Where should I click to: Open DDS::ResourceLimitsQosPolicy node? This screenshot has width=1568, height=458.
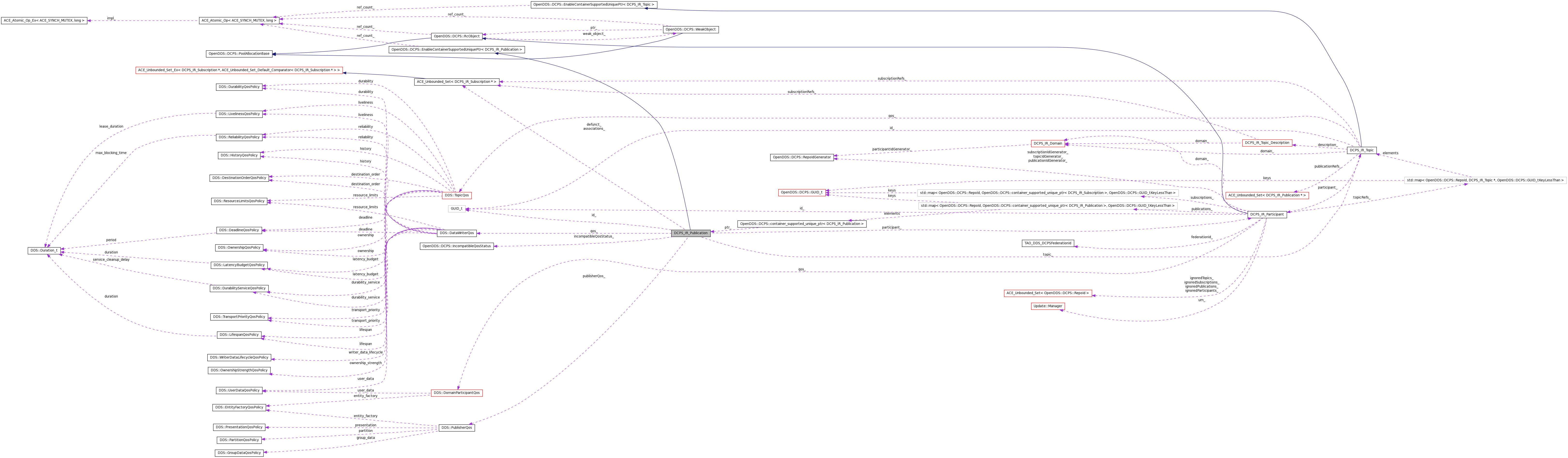[239, 201]
